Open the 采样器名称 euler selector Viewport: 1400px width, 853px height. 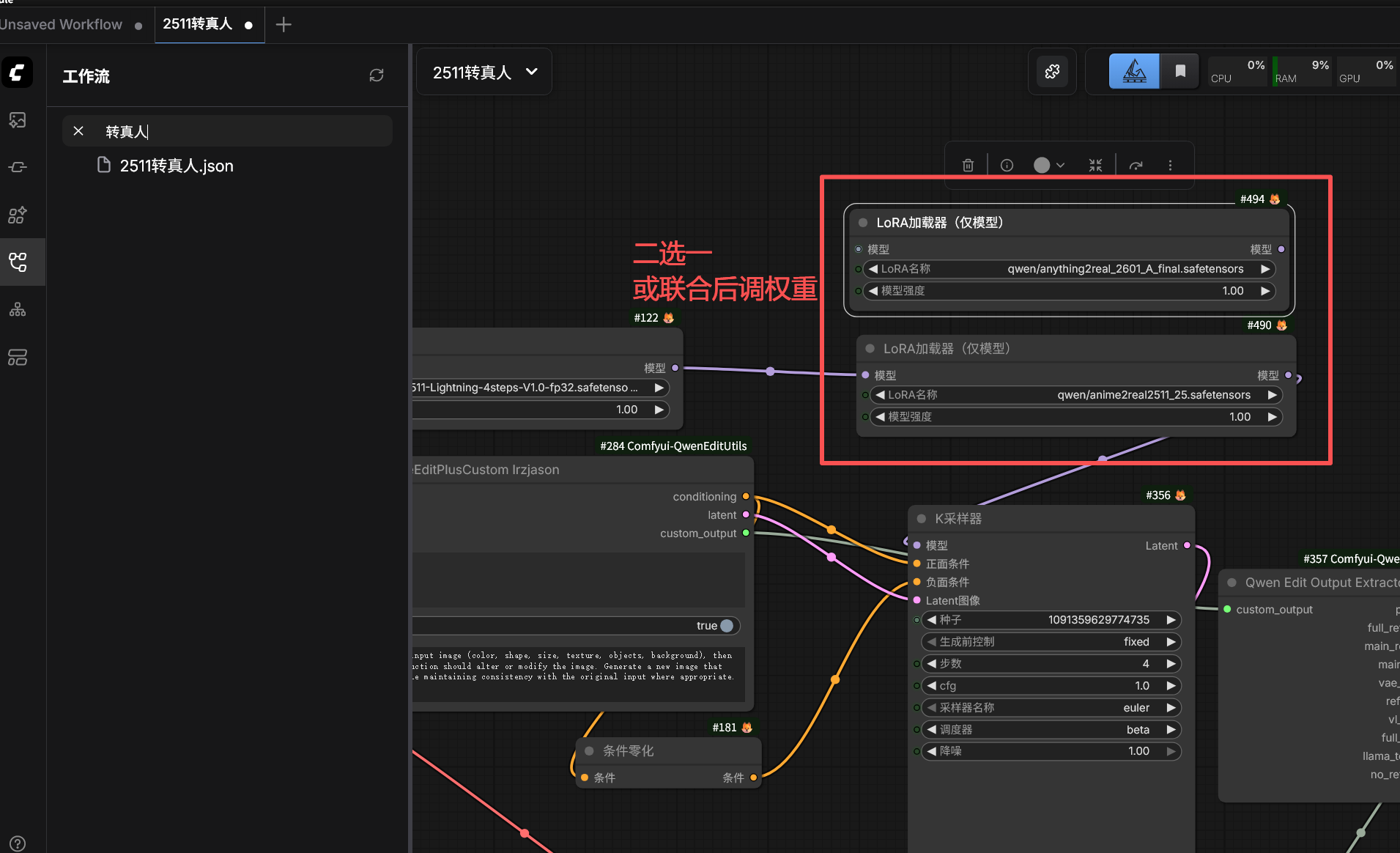click(1051, 708)
